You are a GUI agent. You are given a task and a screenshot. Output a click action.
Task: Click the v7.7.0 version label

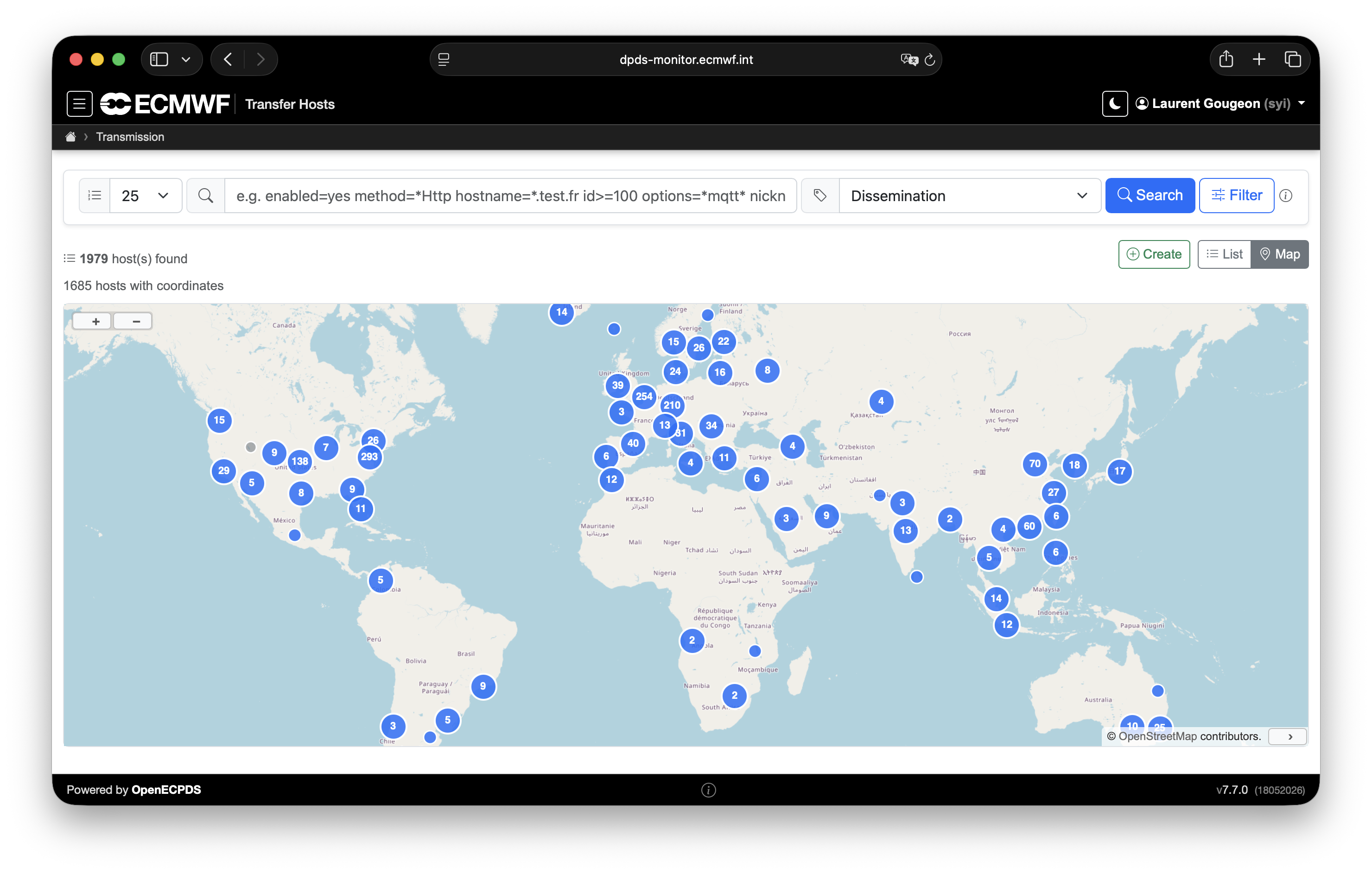click(1232, 790)
